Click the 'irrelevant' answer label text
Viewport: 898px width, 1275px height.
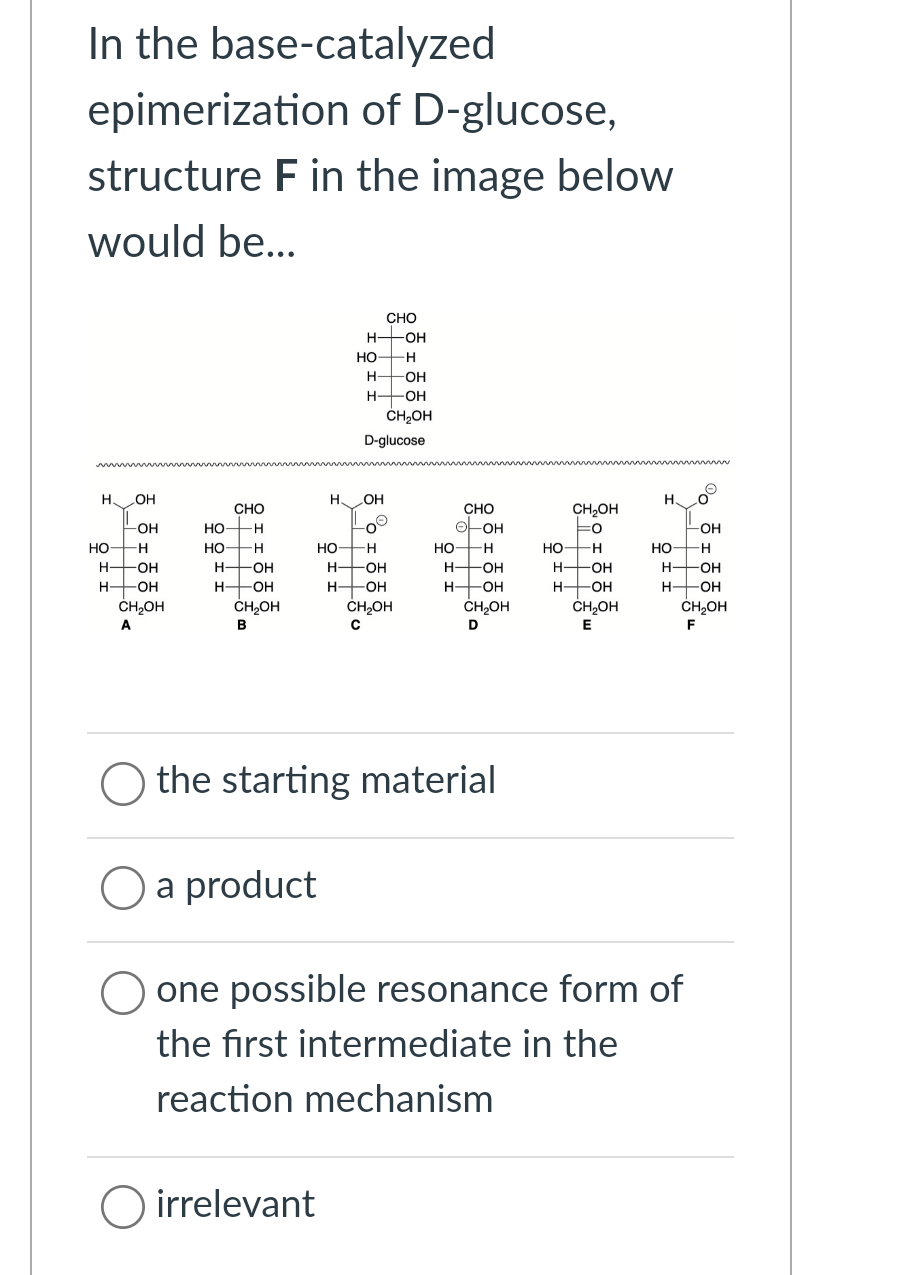[235, 1203]
